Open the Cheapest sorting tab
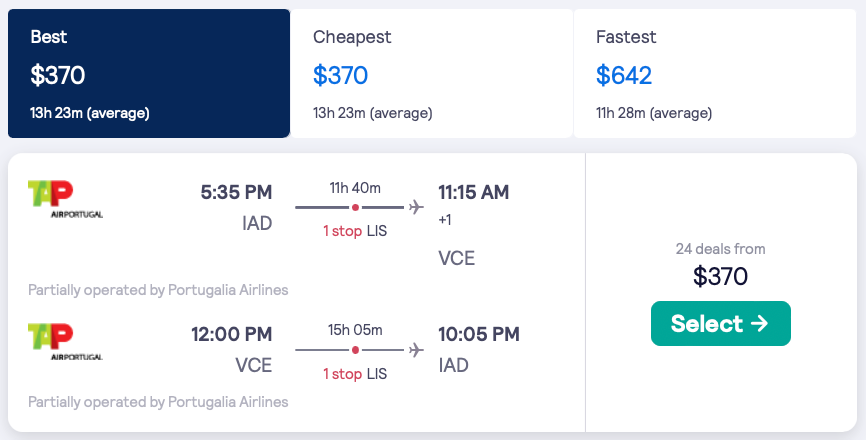This screenshot has width=866, height=440. pyautogui.click(x=431, y=74)
